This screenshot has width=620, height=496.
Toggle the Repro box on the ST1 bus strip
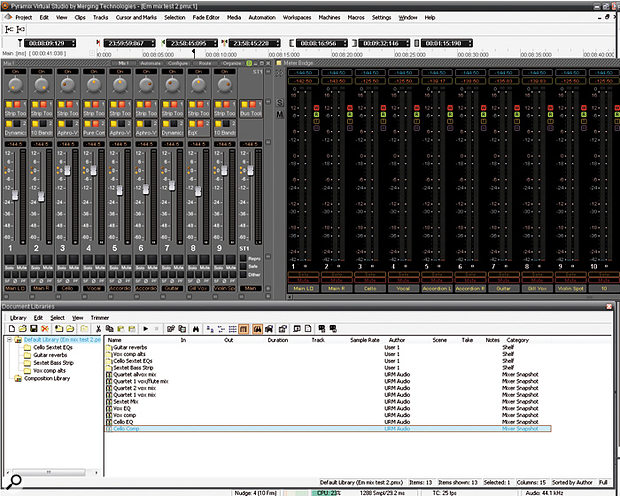(x=243, y=258)
